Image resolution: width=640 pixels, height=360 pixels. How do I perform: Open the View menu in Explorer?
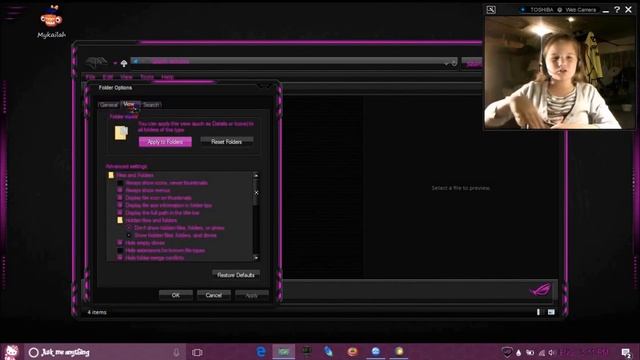[126, 77]
